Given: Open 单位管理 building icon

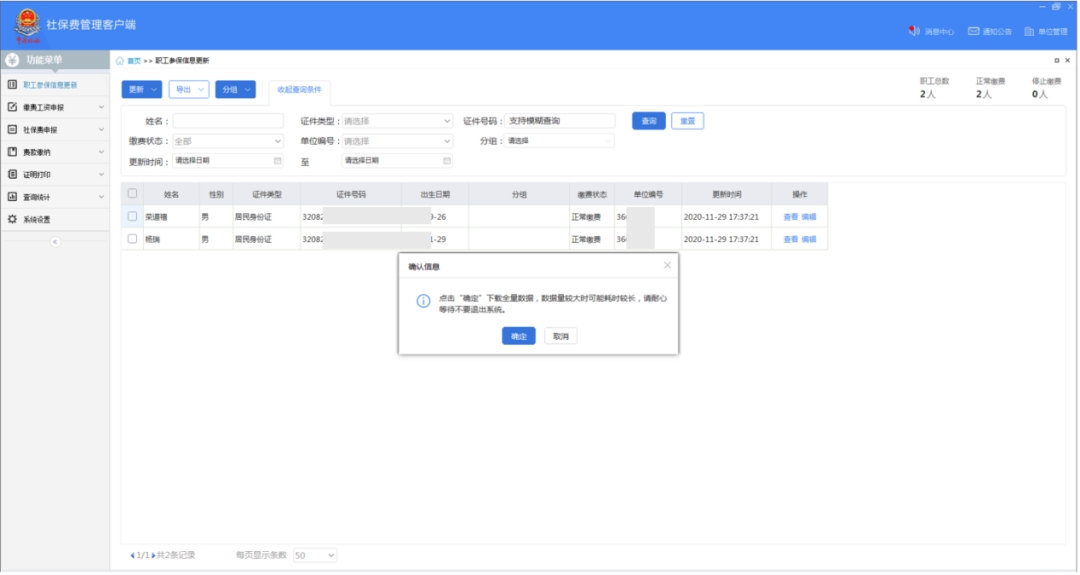Looking at the screenshot, I should [1030, 32].
